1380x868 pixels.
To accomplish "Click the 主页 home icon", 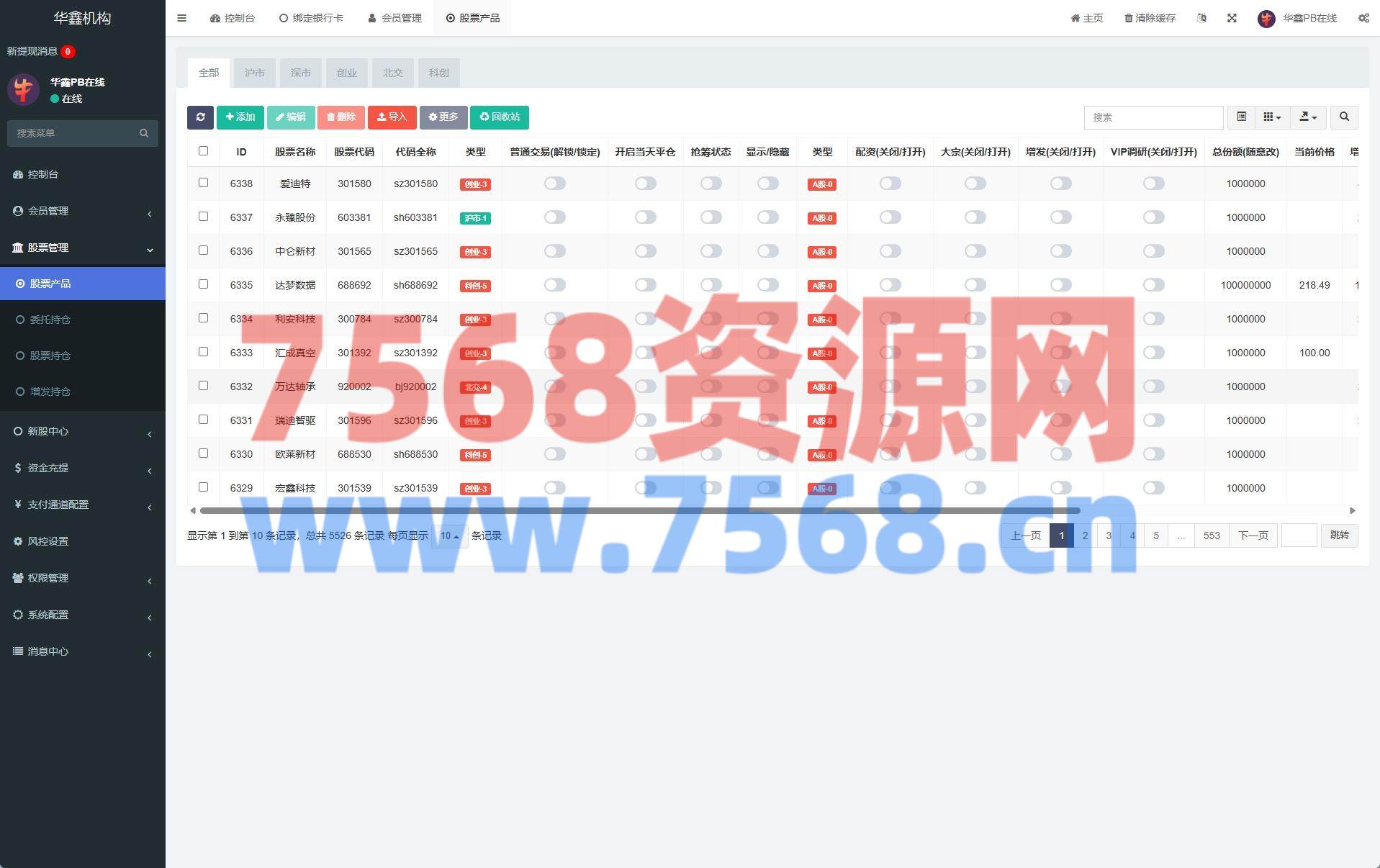I will tap(1075, 18).
